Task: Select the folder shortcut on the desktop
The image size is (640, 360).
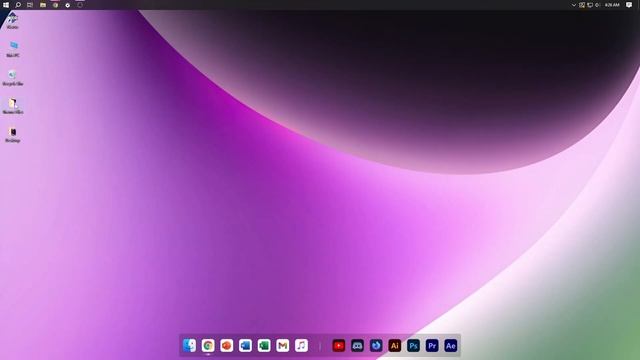Action: pos(13,106)
